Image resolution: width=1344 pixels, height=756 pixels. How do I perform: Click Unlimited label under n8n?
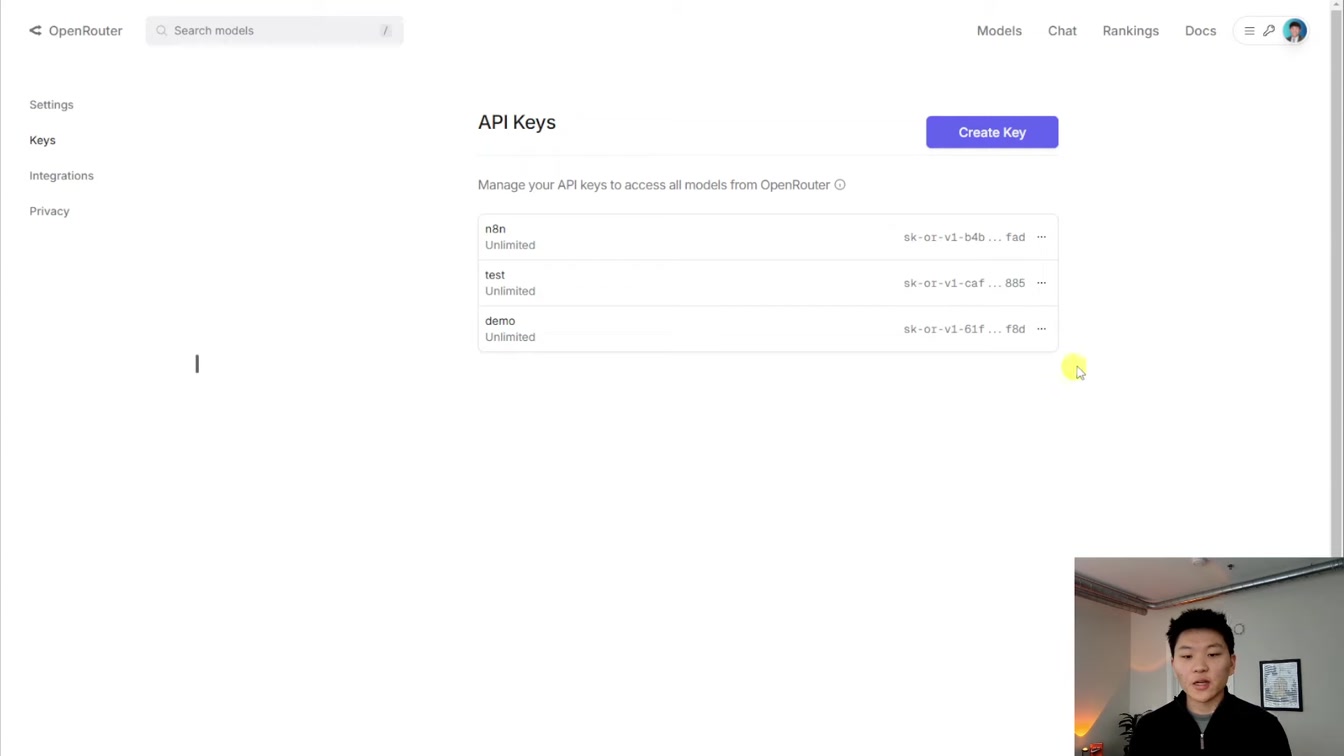pyautogui.click(x=510, y=245)
